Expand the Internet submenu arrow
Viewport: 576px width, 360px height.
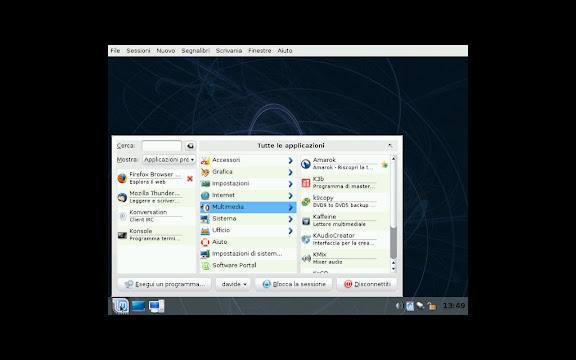coord(291,196)
